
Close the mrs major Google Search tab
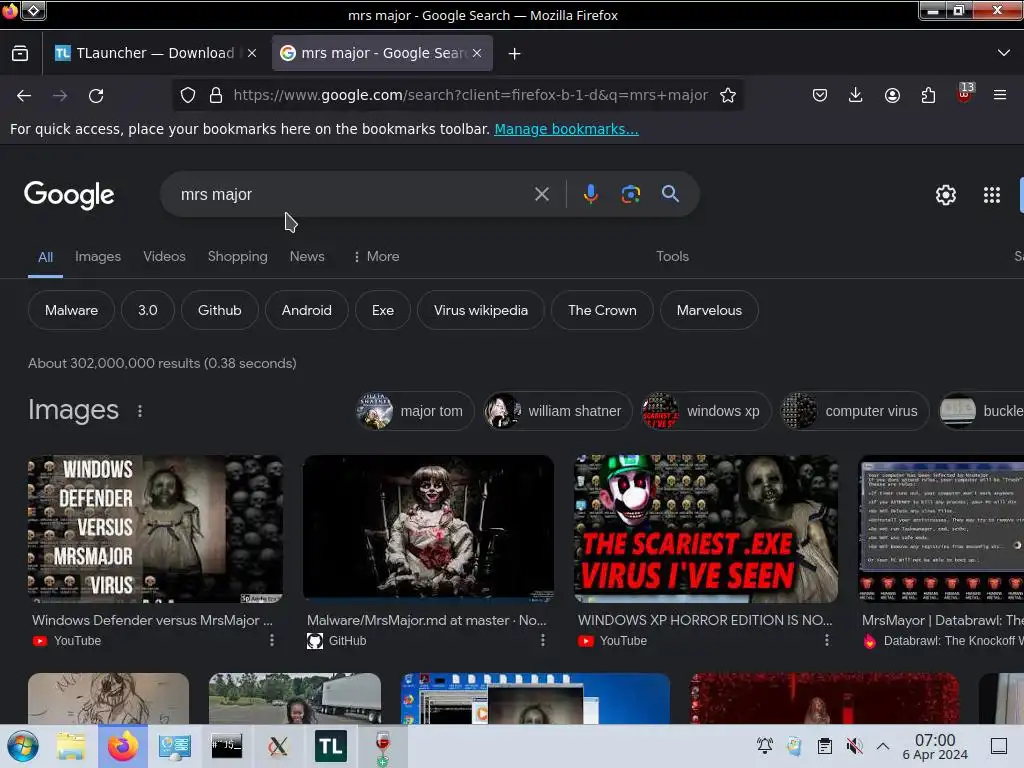[x=477, y=53]
